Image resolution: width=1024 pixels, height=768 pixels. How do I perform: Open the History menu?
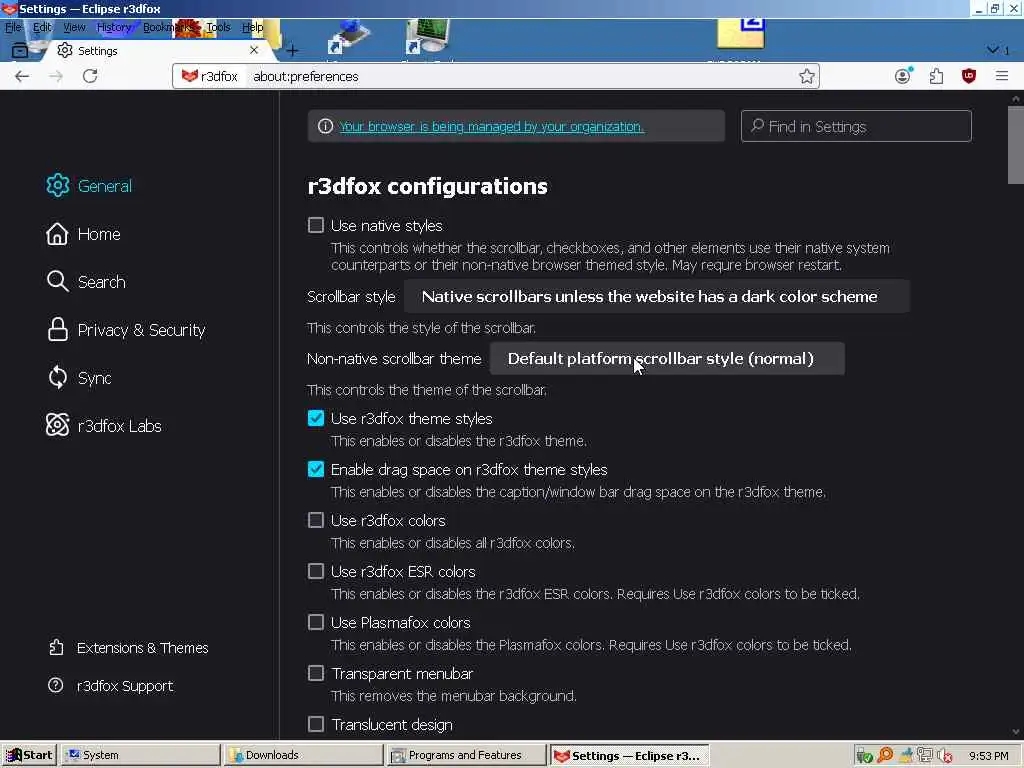(114, 27)
